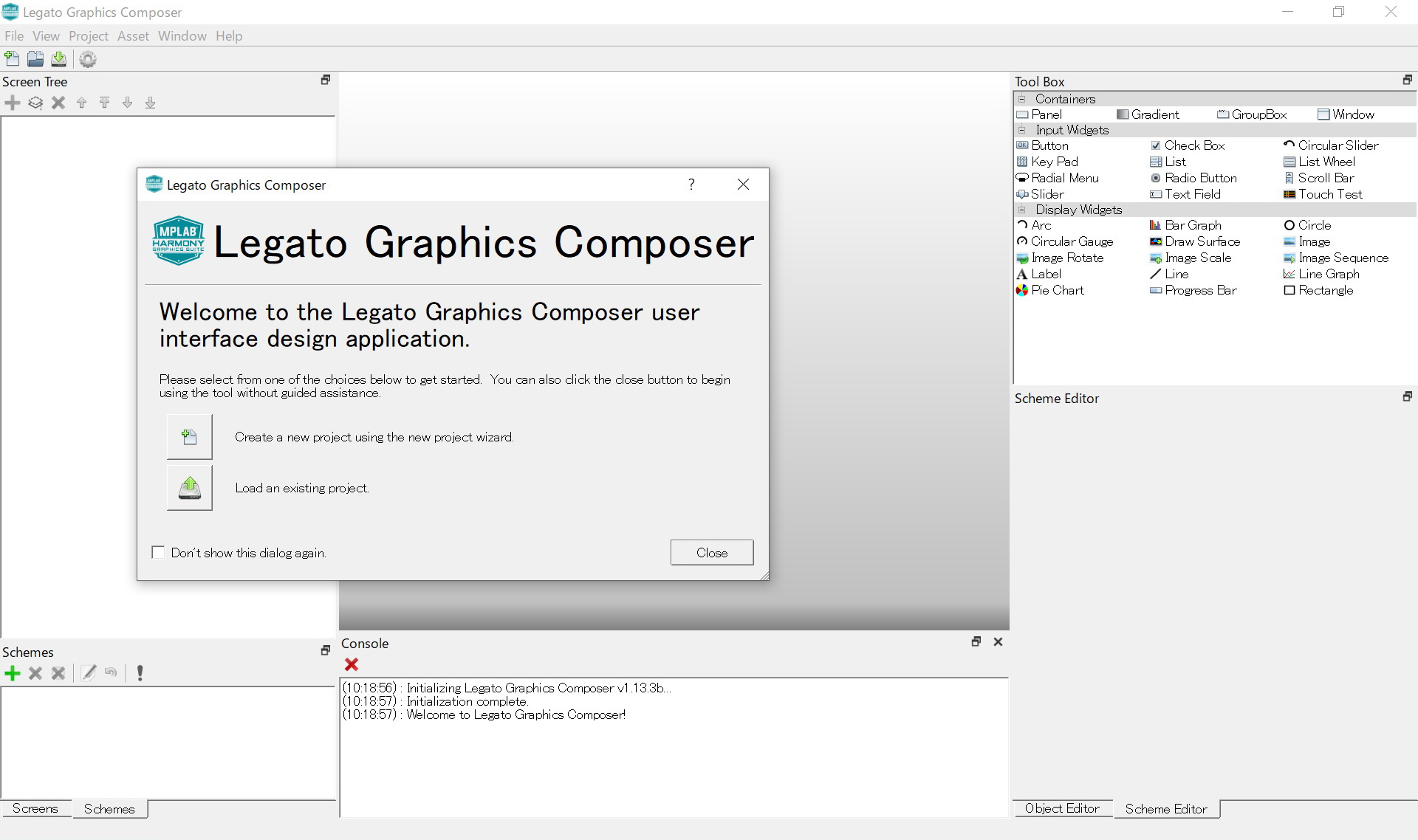Collapse the Input Widgets section
The image size is (1418, 840).
(1022, 130)
